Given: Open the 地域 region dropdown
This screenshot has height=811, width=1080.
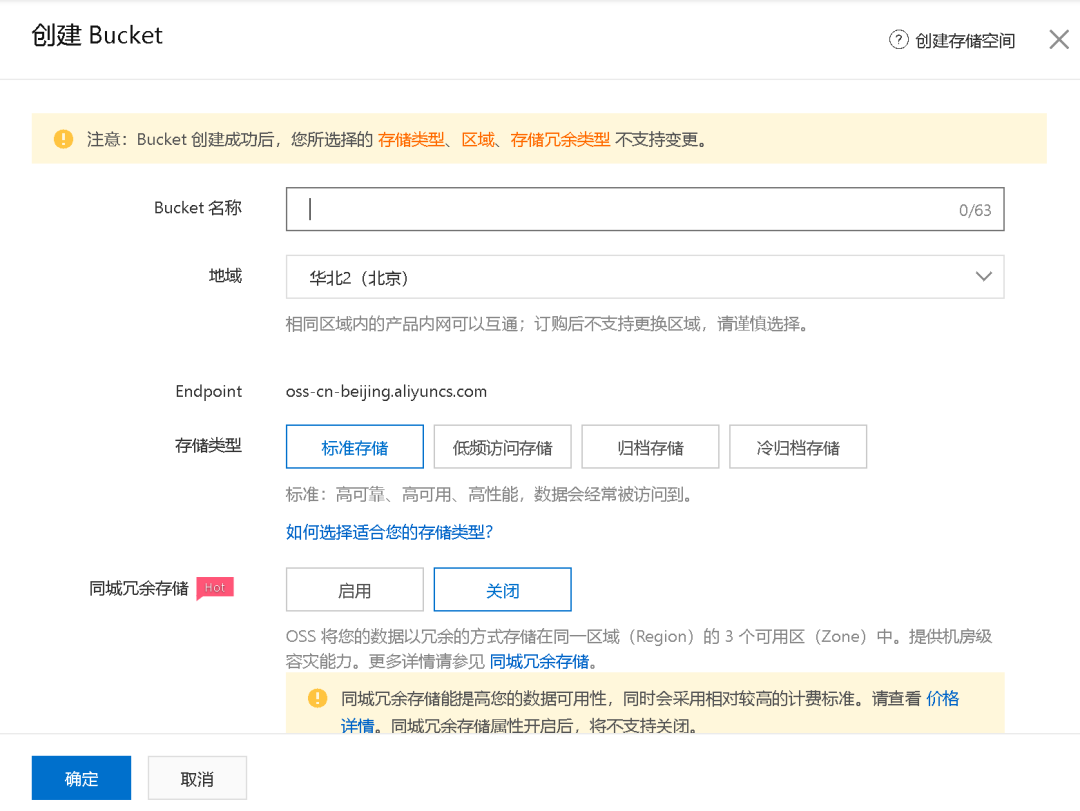Looking at the screenshot, I should 645,277.
